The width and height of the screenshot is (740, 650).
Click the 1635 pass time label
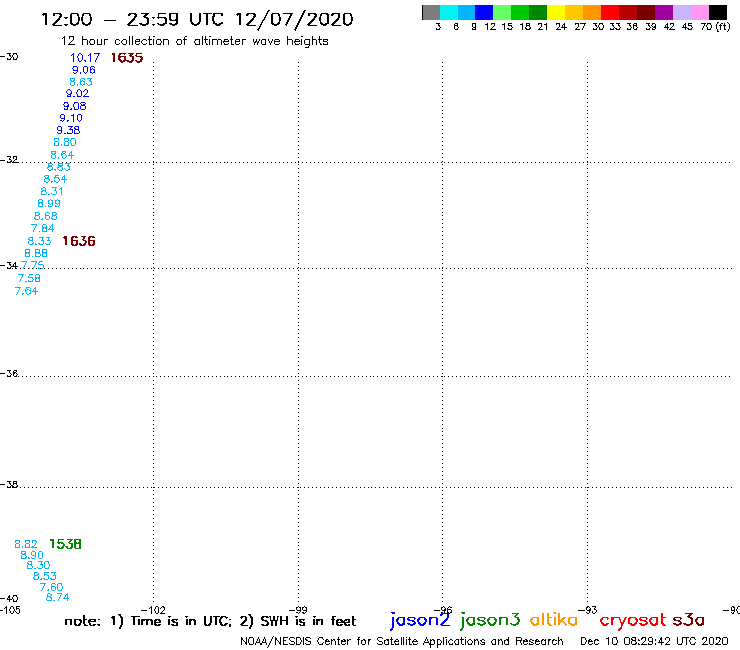(x=127, y=58)
